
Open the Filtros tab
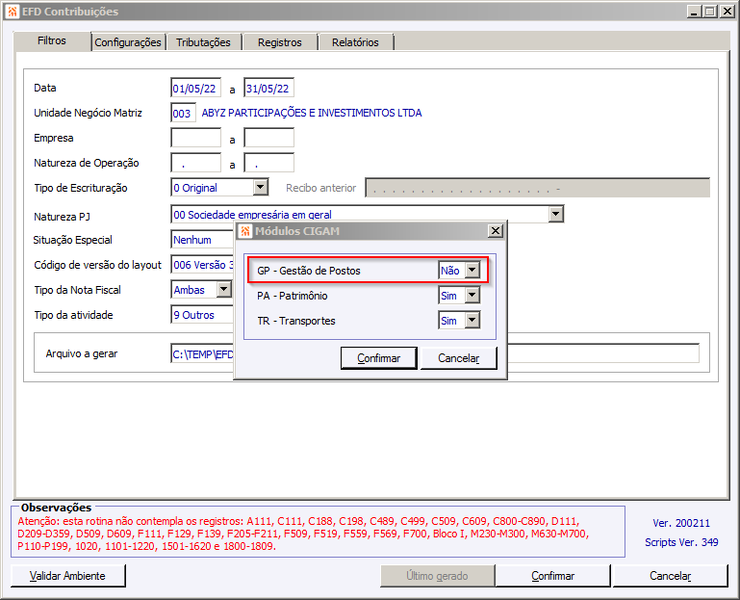pos(52,41)
